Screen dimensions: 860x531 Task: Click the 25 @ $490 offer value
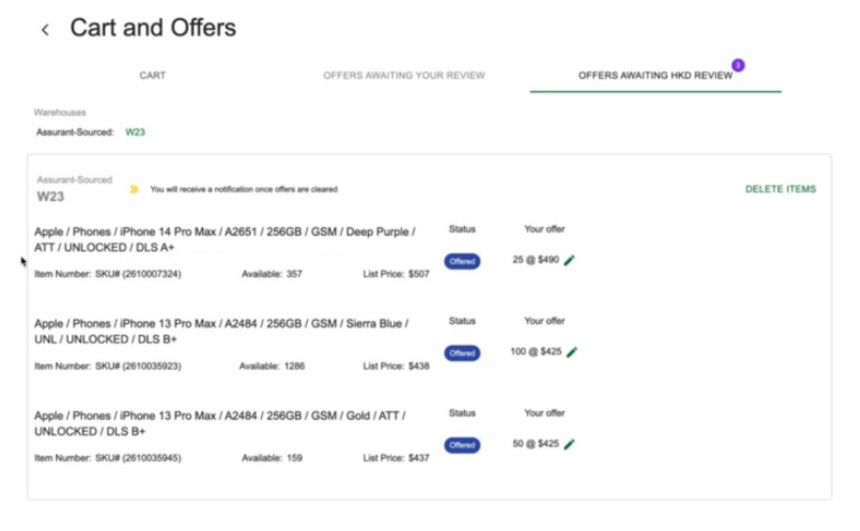point(533,260)
